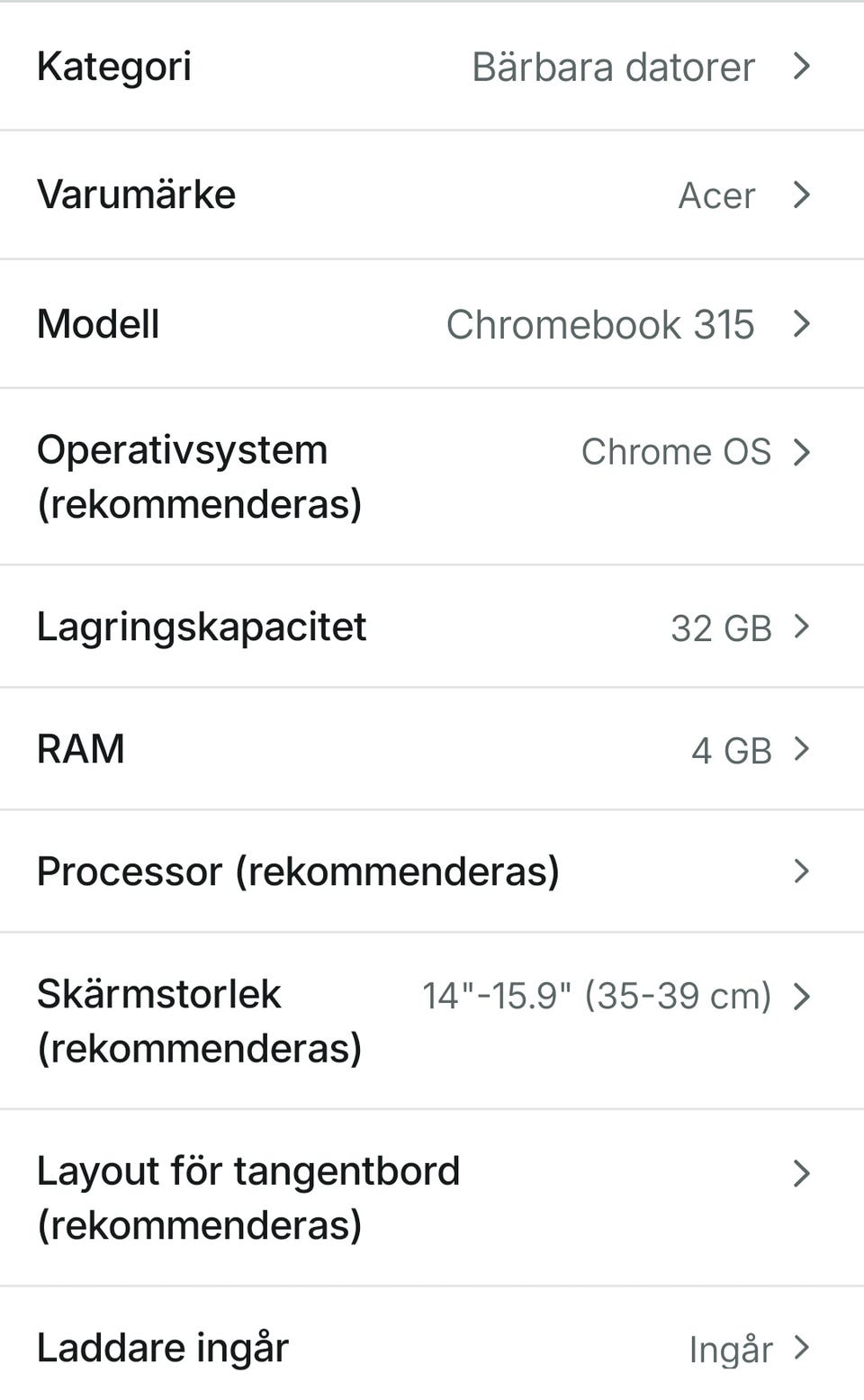Tap the chevron next to 4 GB
Screen dimensions: 864x1400
pyautogui.click(x=801, y=749)
